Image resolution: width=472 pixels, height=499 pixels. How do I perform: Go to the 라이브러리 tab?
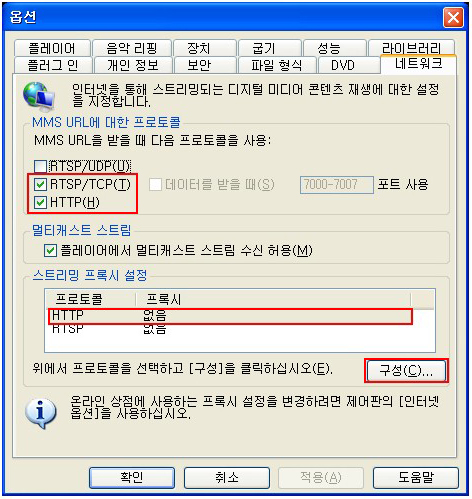pos(412,48)
